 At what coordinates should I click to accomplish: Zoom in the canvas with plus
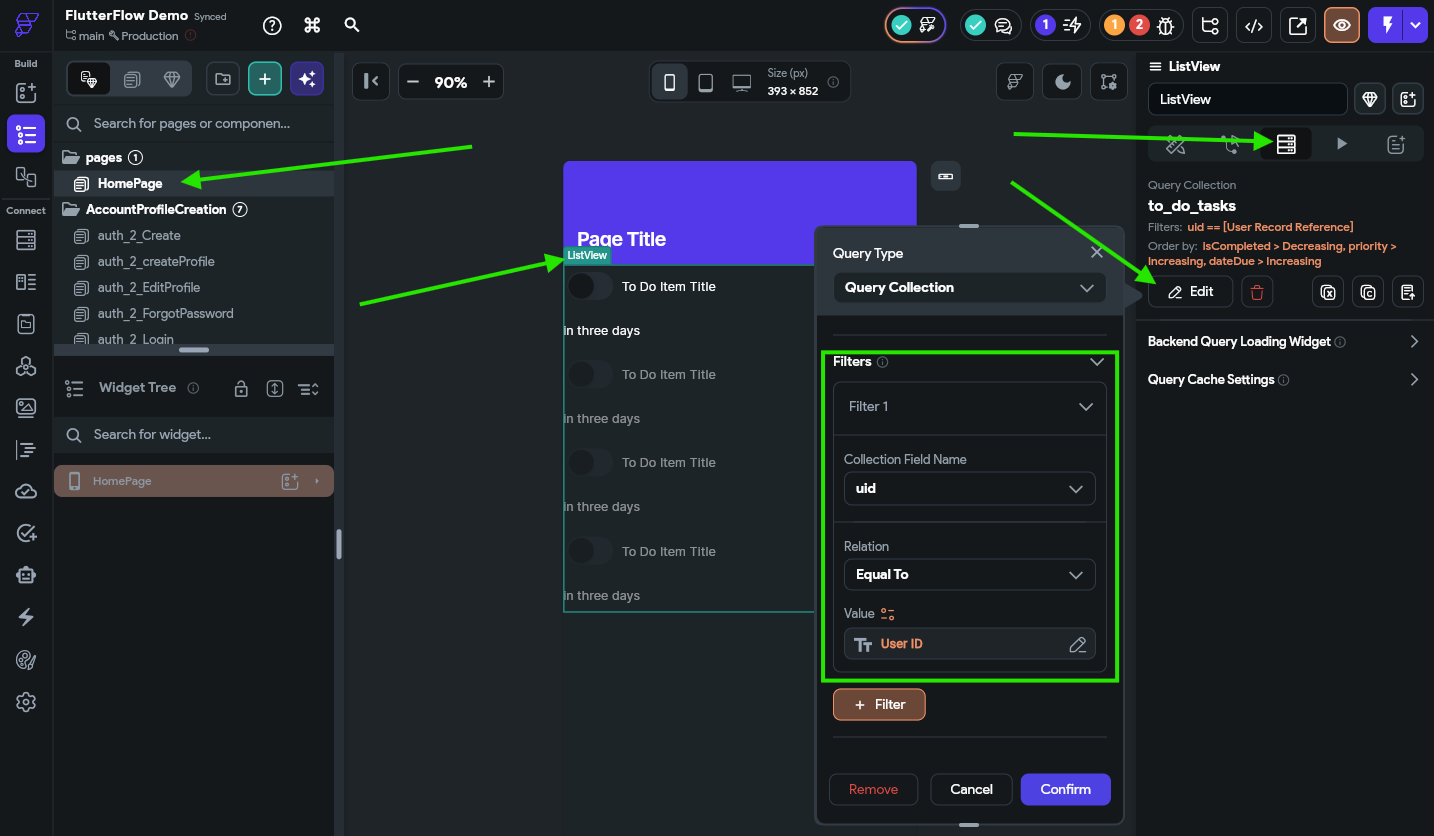click(489, 82)
